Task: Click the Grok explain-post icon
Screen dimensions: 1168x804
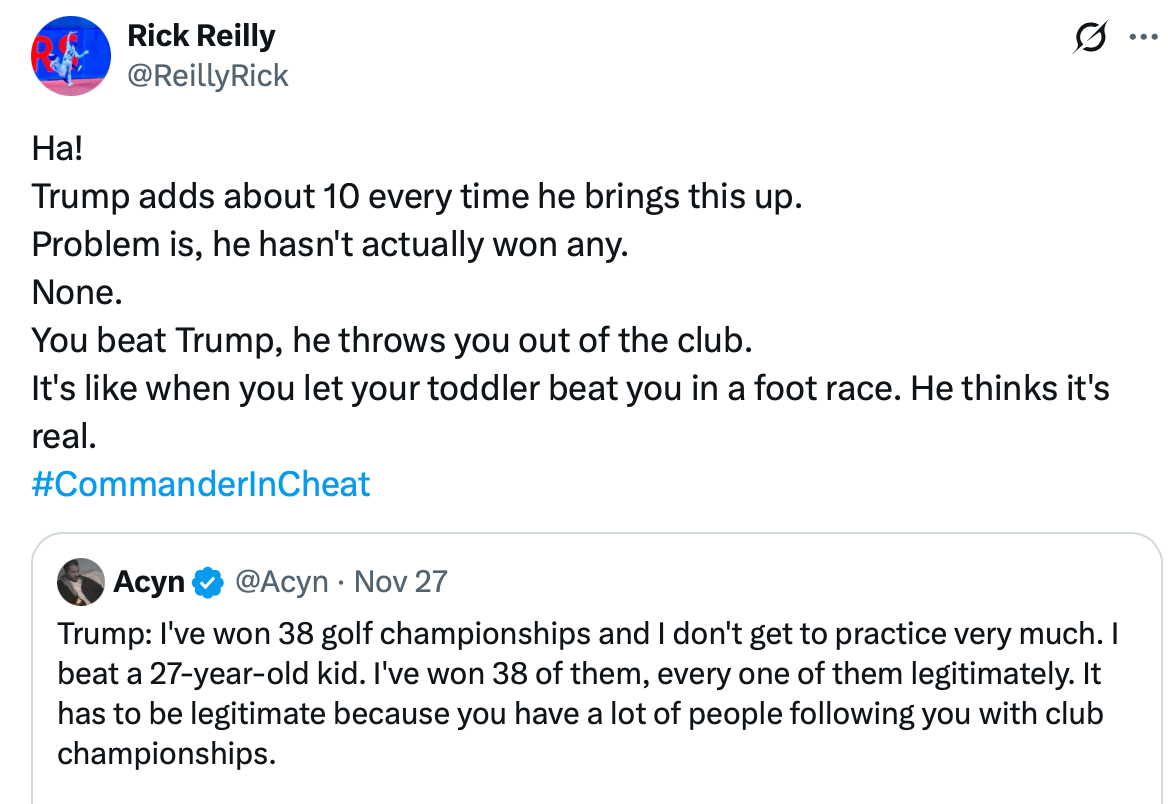Action: 1088,38
